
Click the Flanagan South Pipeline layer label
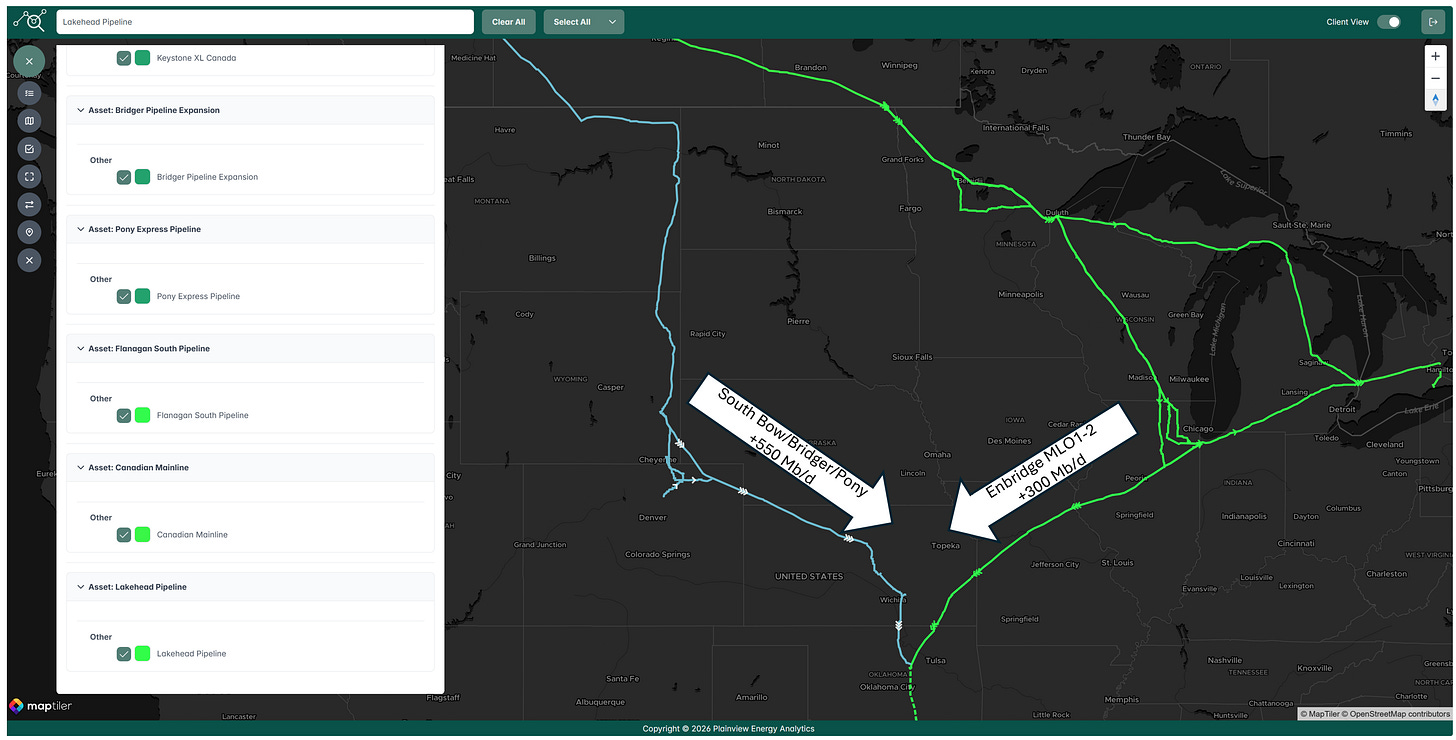[203, 415]
